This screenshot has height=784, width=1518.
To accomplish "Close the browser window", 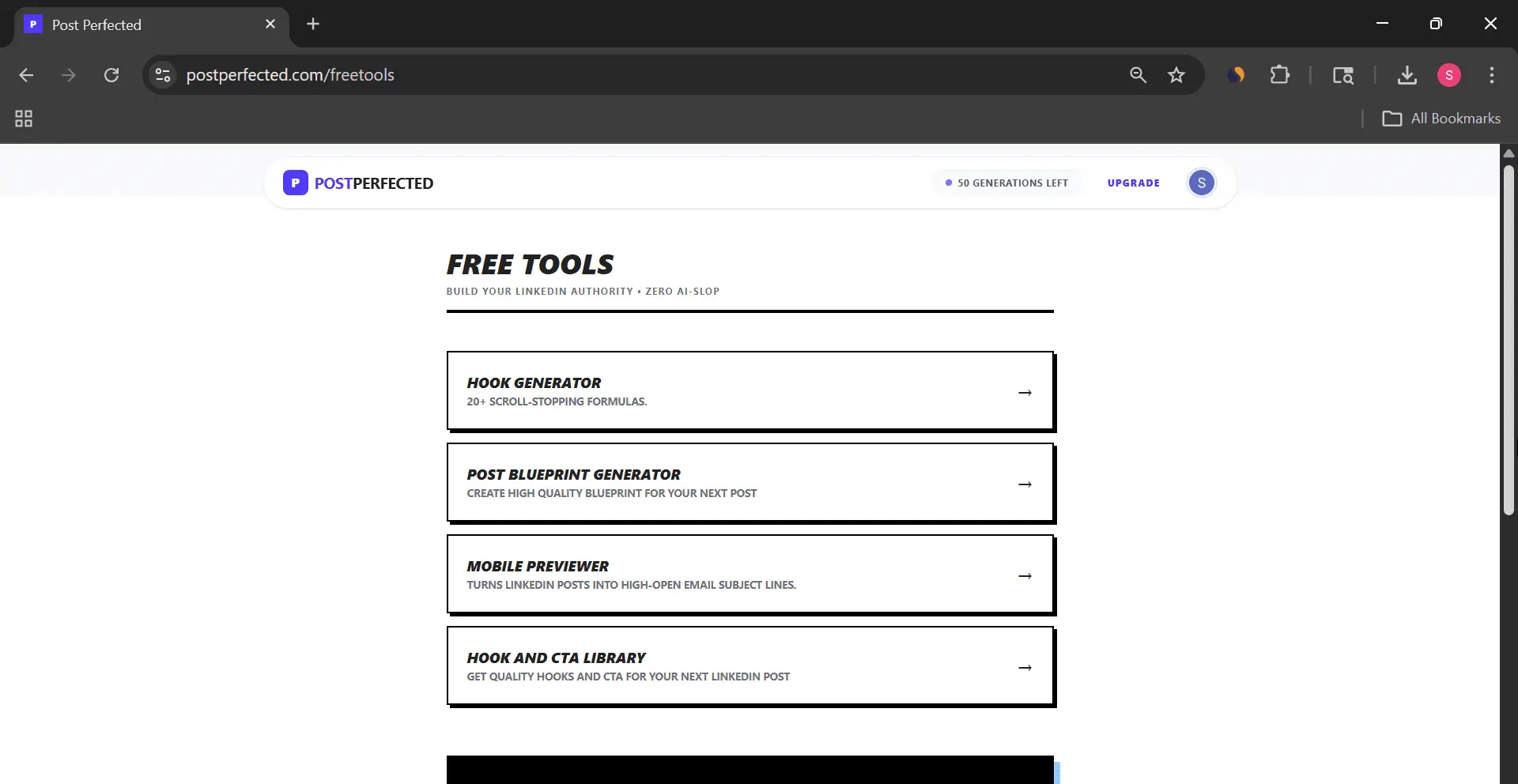I will 1490,24.
